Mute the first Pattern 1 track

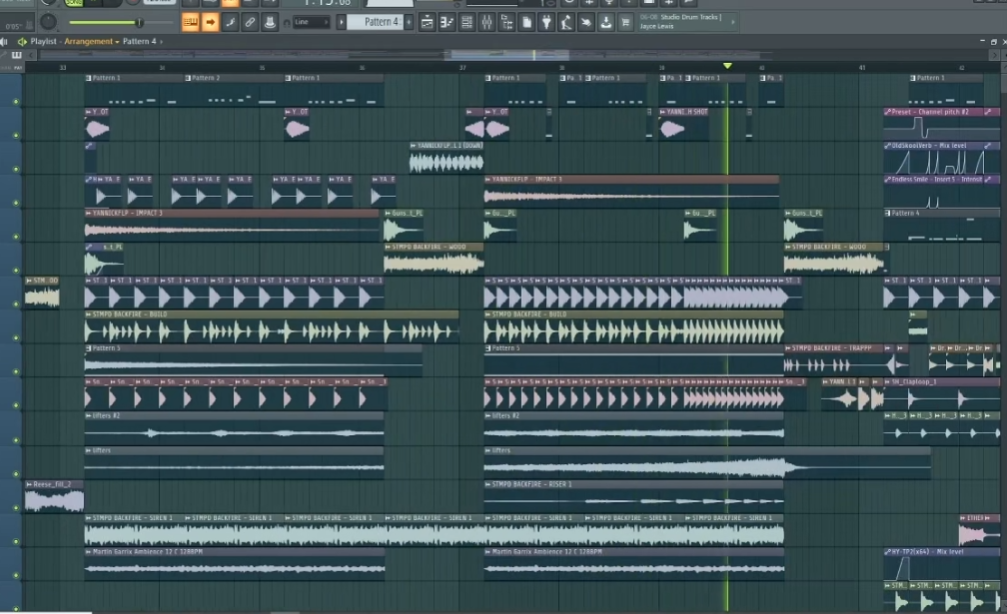[16, 102]
